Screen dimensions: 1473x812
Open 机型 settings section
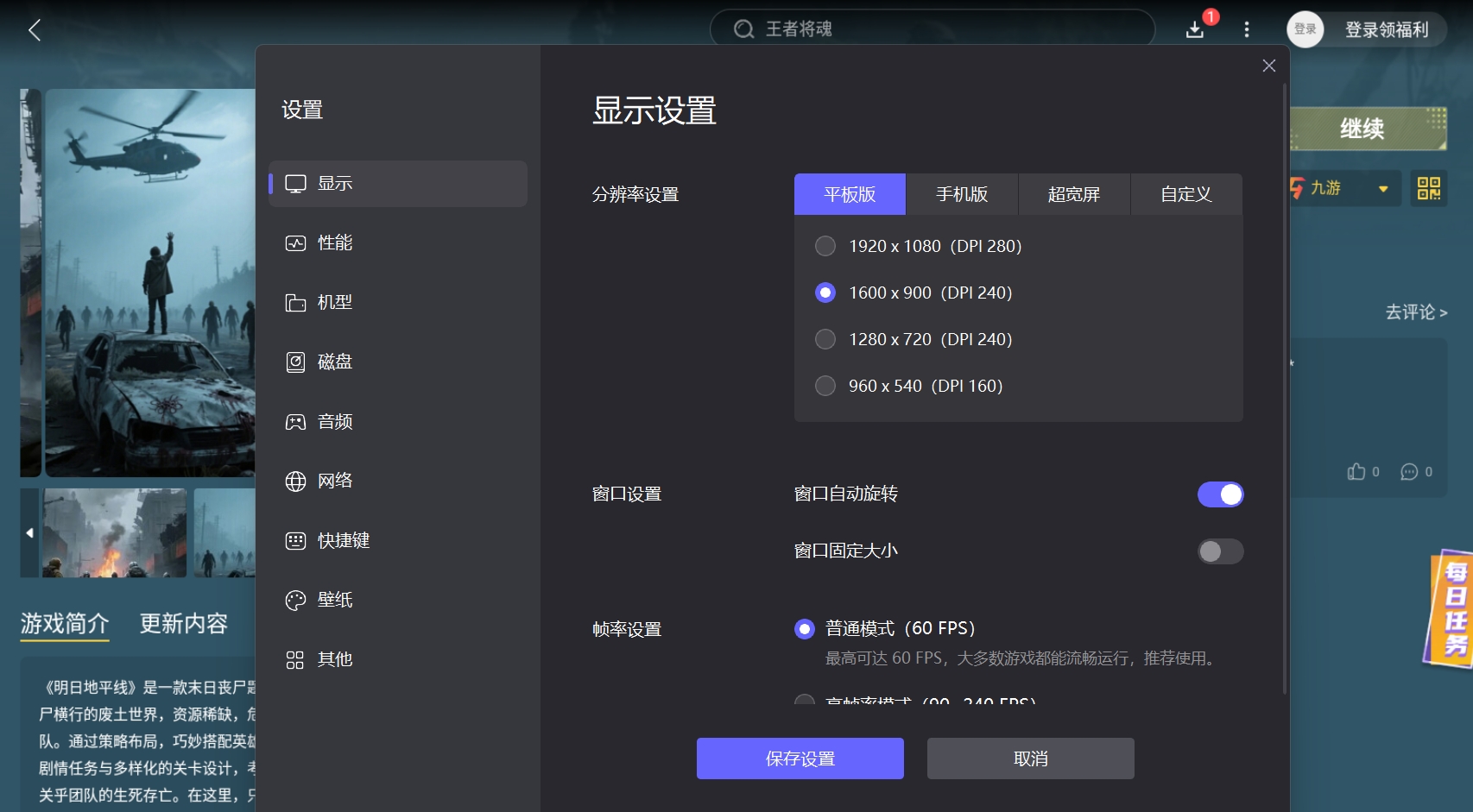click(x=398, y=303)
